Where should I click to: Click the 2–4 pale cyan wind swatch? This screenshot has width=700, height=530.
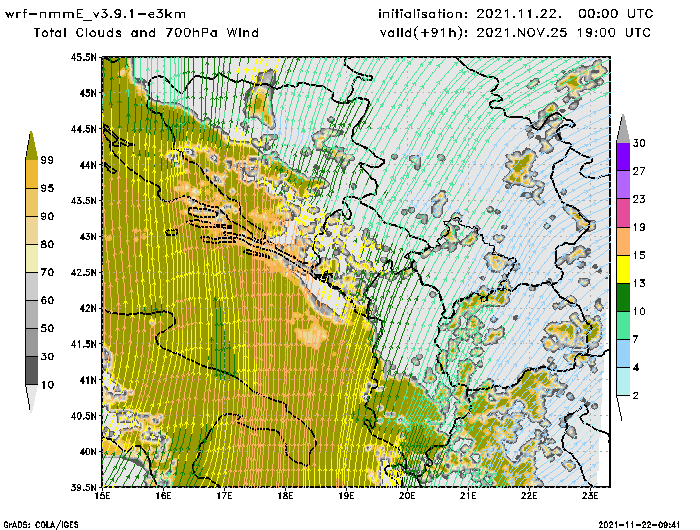click(x=623, y=382)
